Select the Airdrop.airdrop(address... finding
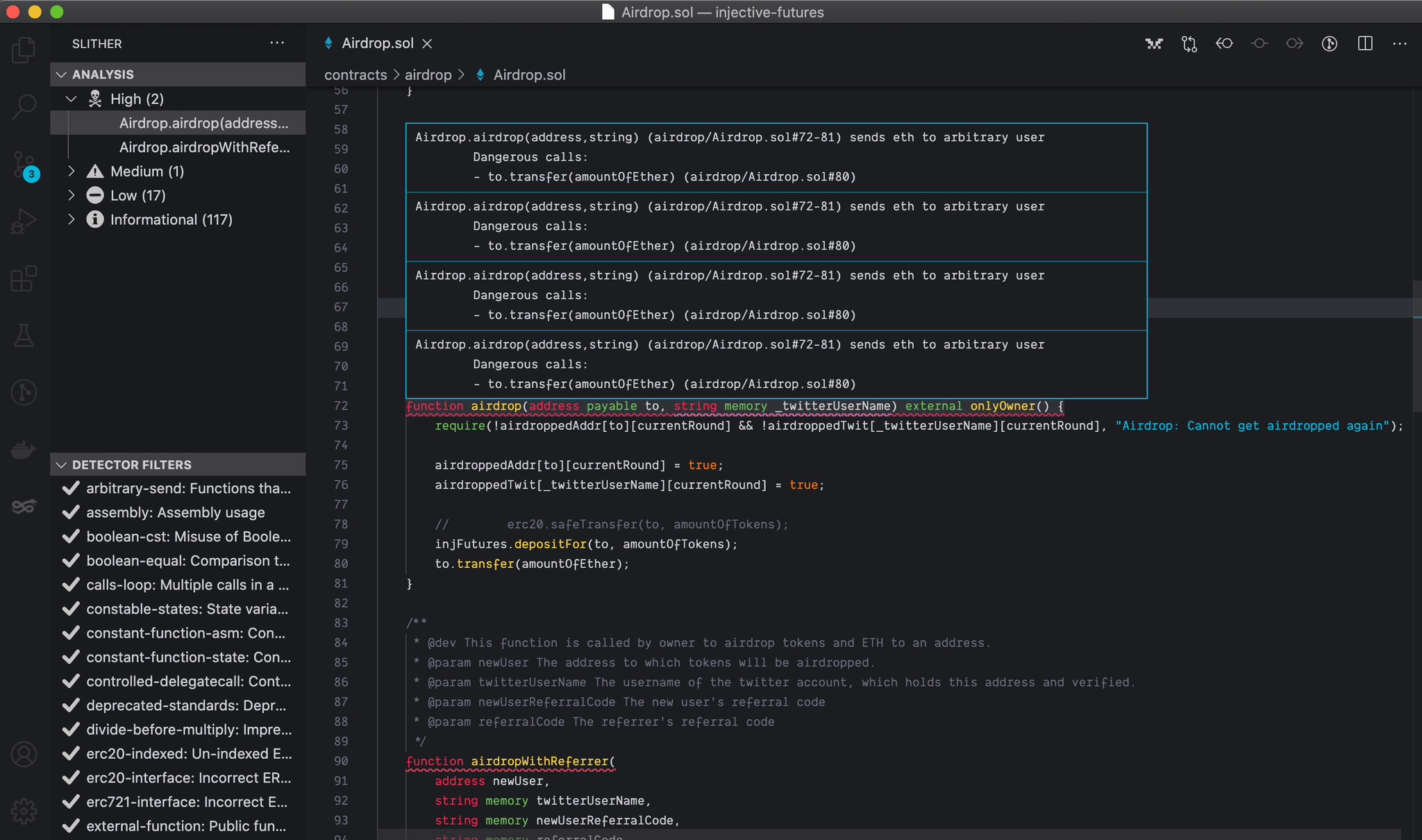This screenshot has height=840, width=1422. pos(178,123)
